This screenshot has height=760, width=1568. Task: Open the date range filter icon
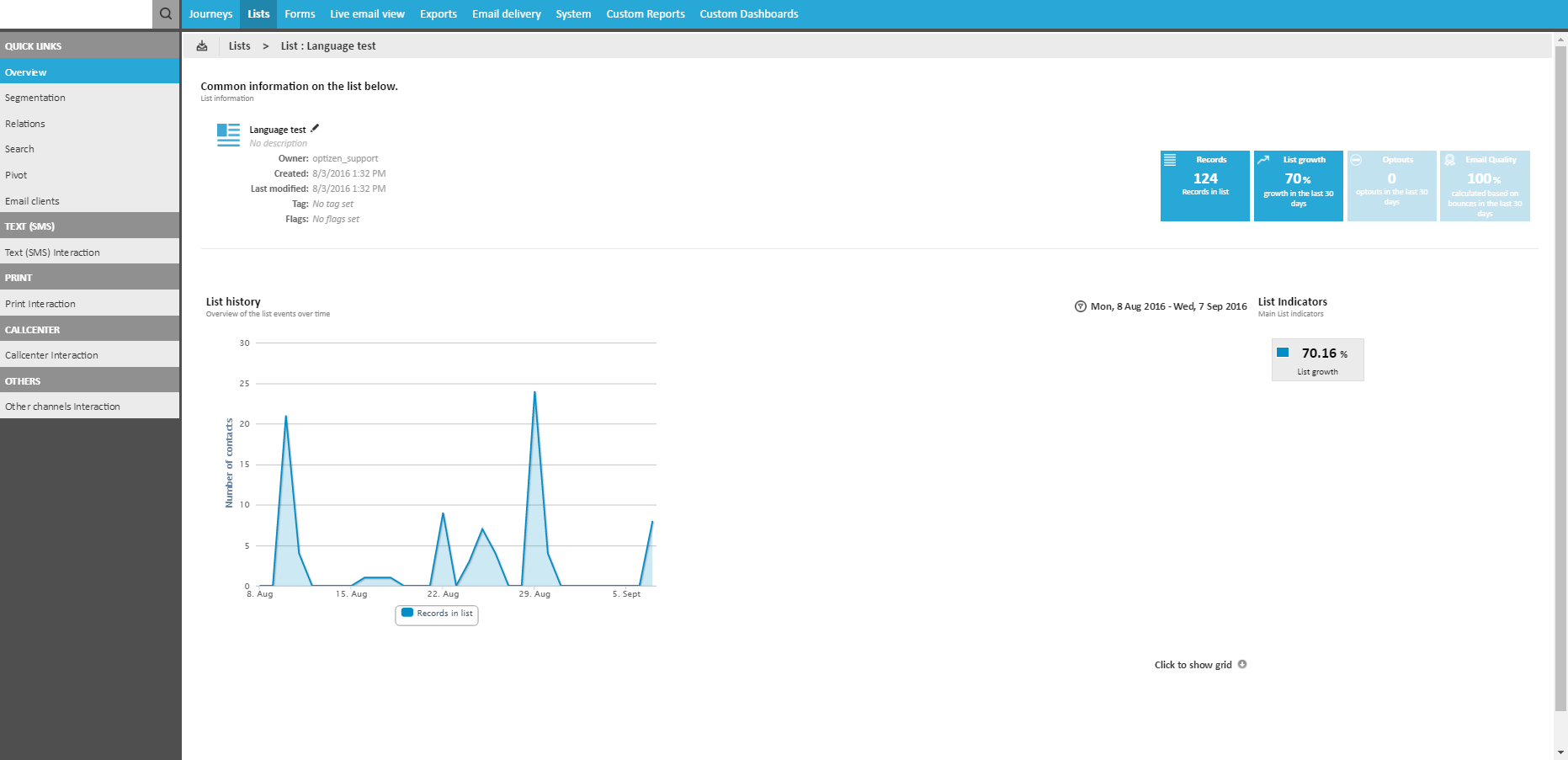click(1080, 306)
